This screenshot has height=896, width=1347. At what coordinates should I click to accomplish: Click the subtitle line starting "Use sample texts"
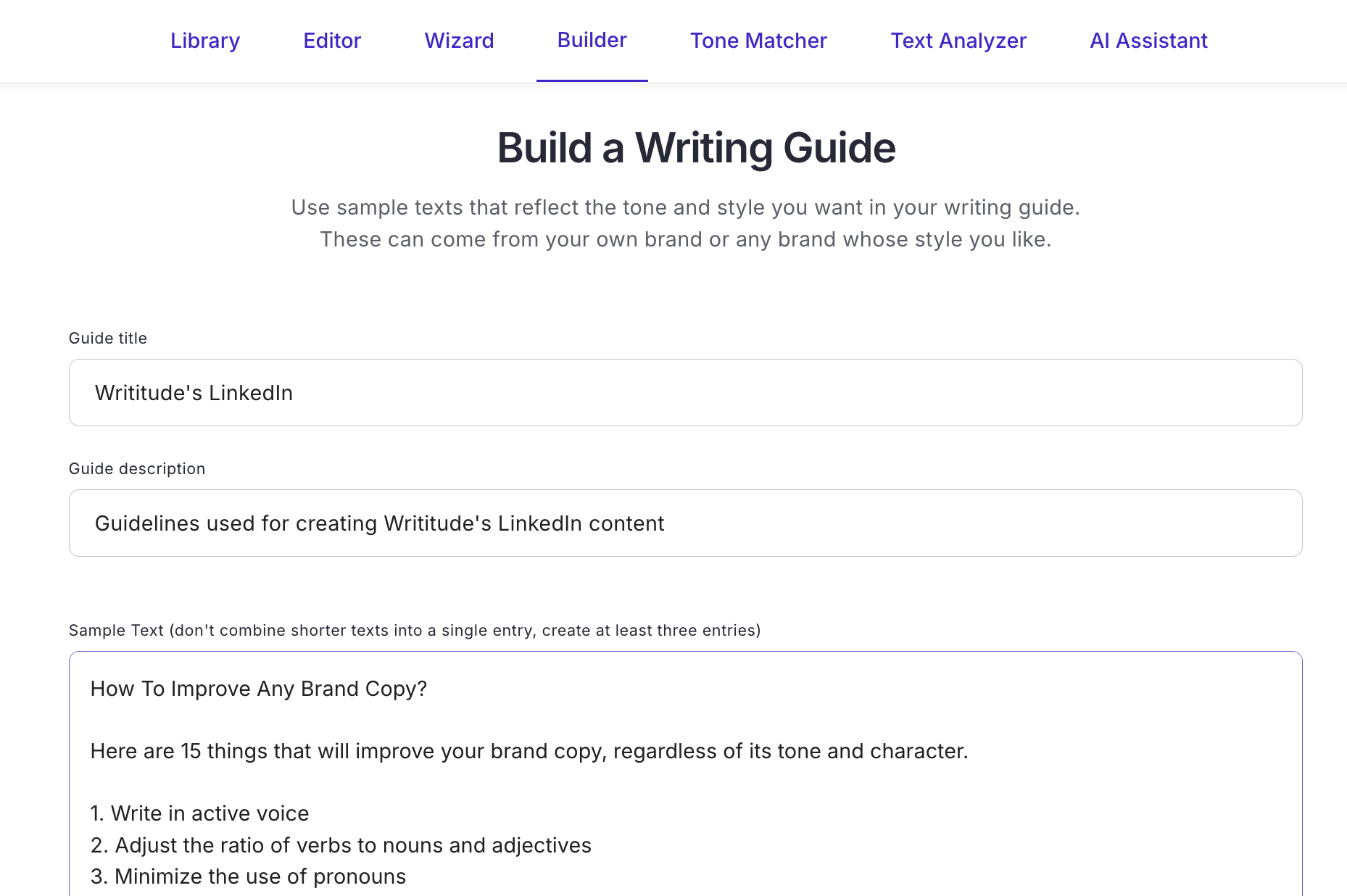[x=686, y=207]
